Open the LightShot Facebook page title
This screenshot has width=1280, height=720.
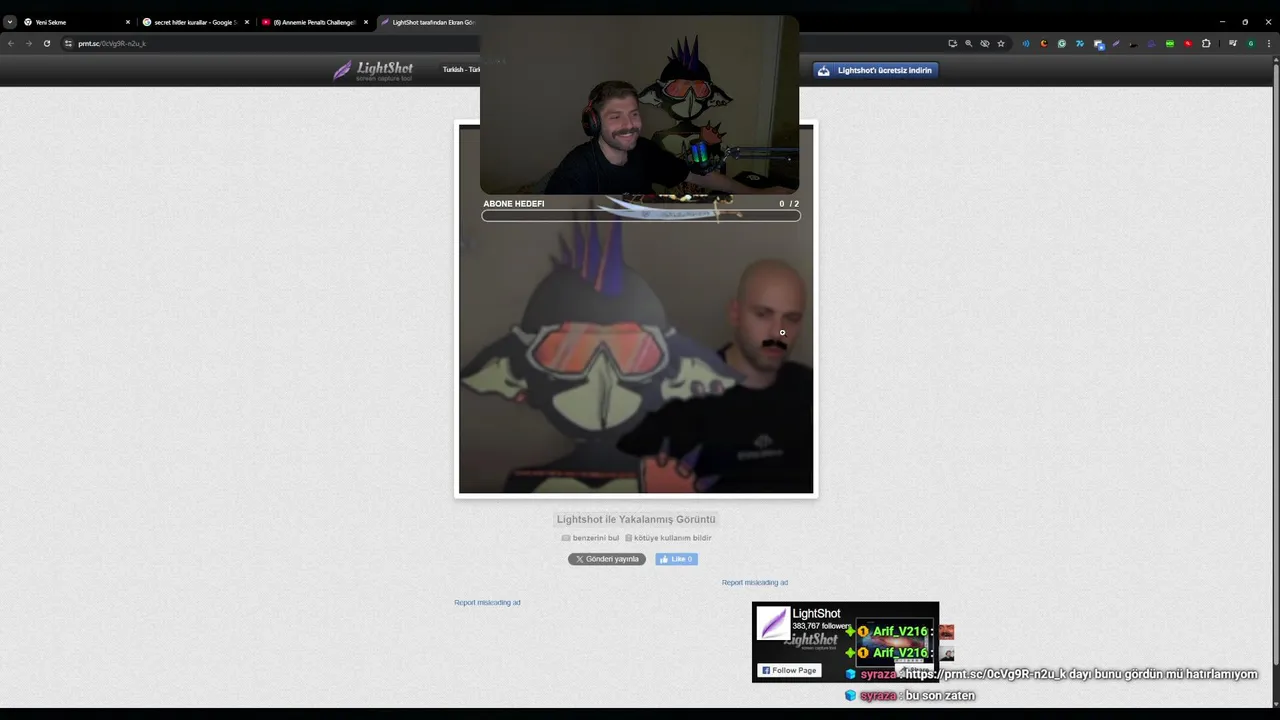pyautogui.click(x=816, y=614)
